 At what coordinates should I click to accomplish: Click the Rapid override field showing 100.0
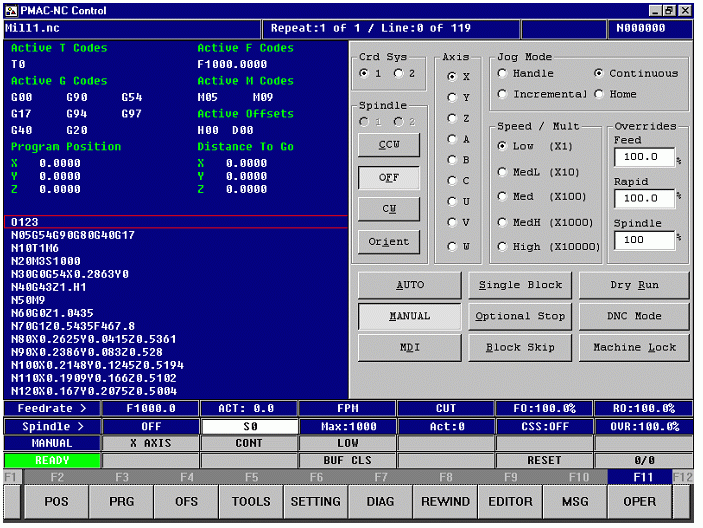coord(644,198)
